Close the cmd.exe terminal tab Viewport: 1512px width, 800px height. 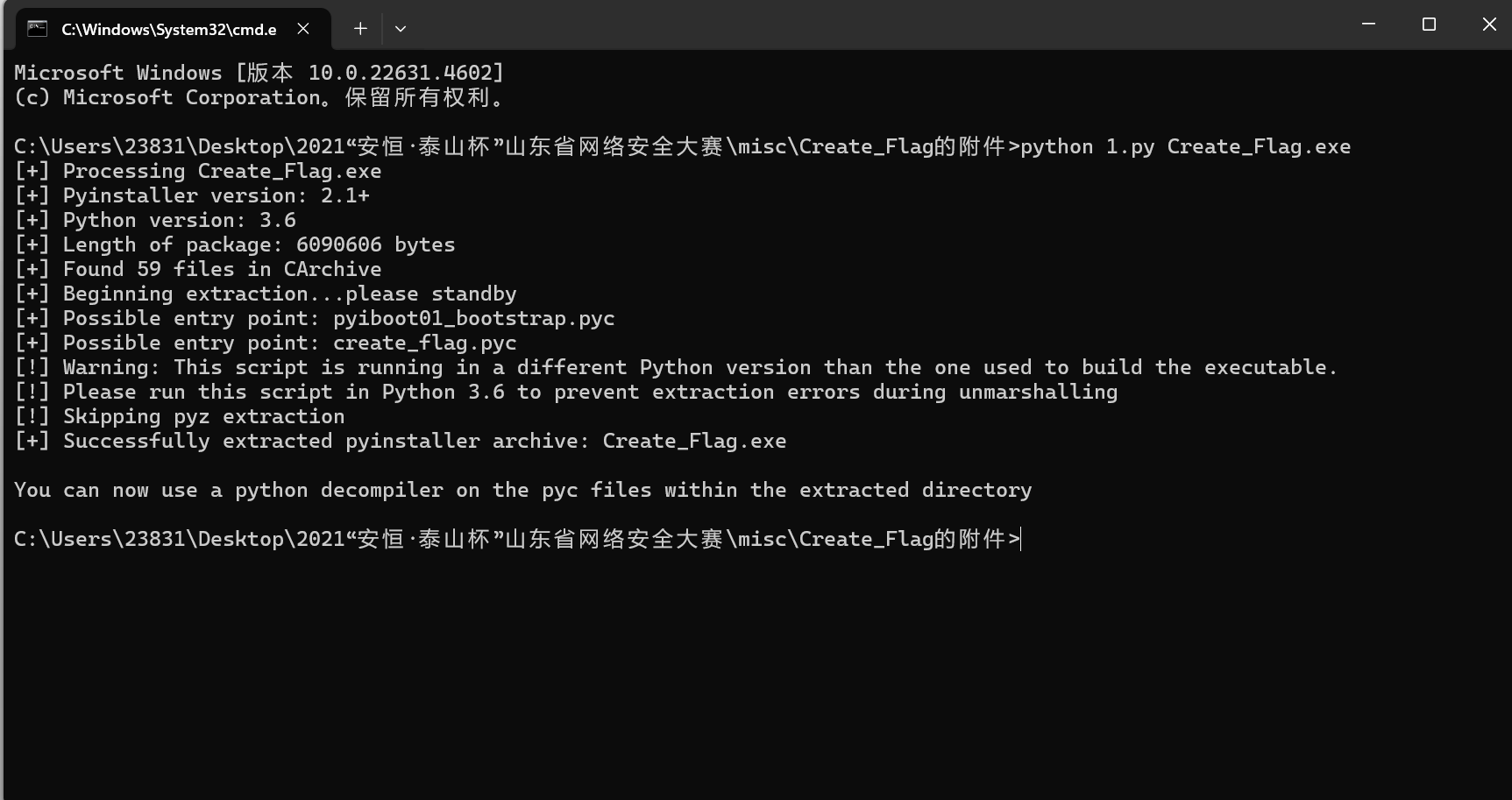(x=303, y=29)
